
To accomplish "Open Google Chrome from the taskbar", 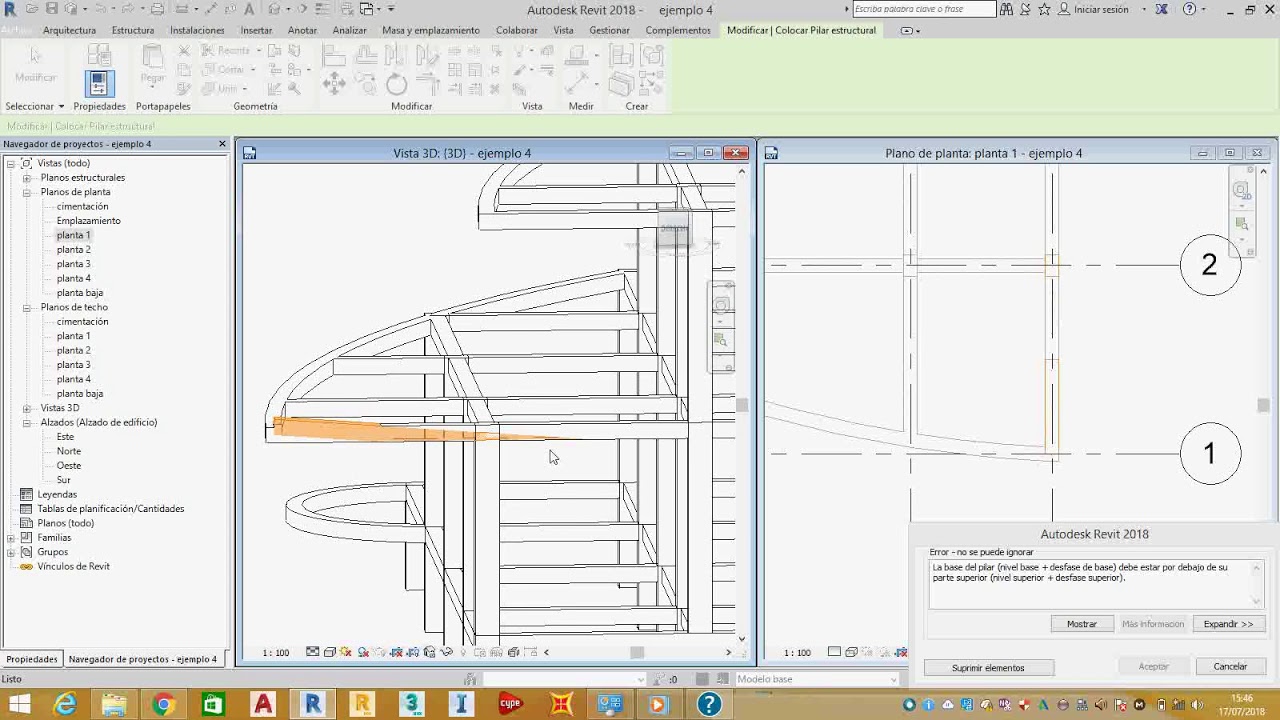I will click(x=163, y=704).
